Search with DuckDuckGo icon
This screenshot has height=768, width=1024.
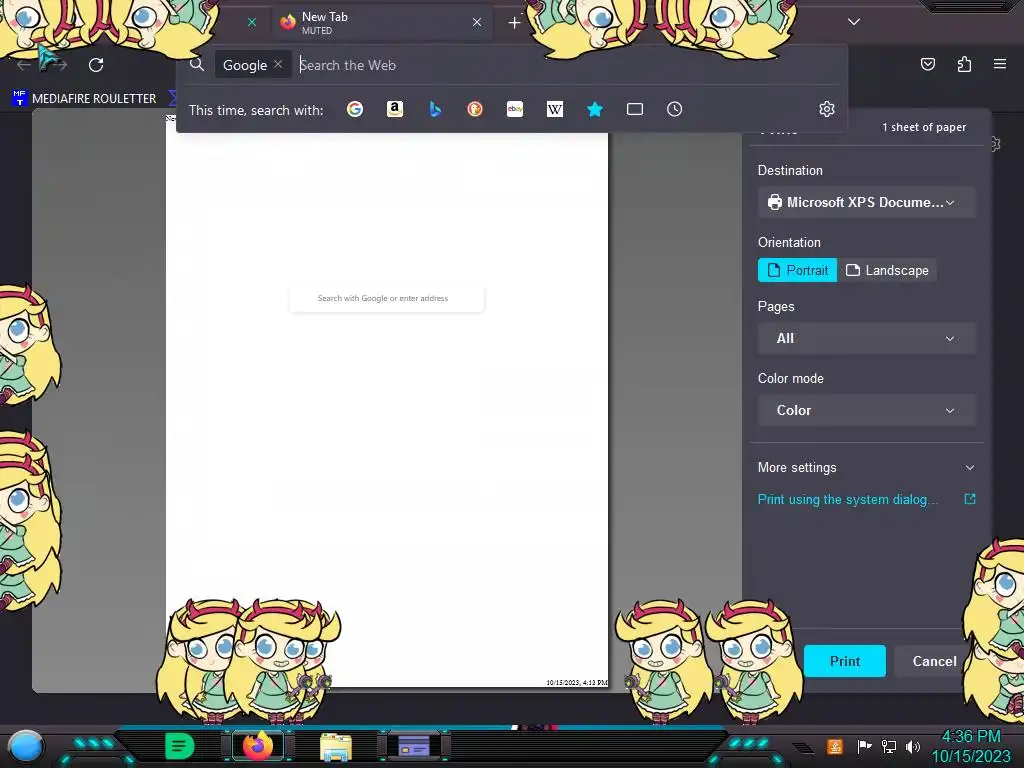475,109
